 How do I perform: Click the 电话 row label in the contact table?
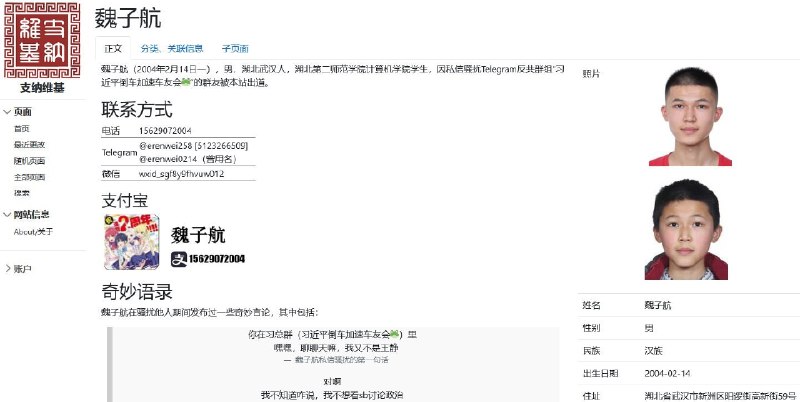tap(111, 131)
